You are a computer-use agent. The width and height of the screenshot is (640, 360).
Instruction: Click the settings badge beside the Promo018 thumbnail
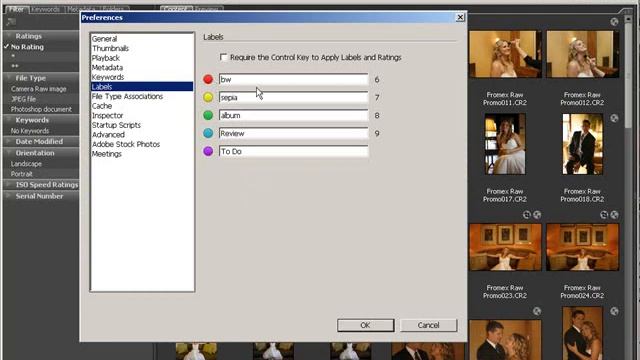click(614, 118)
